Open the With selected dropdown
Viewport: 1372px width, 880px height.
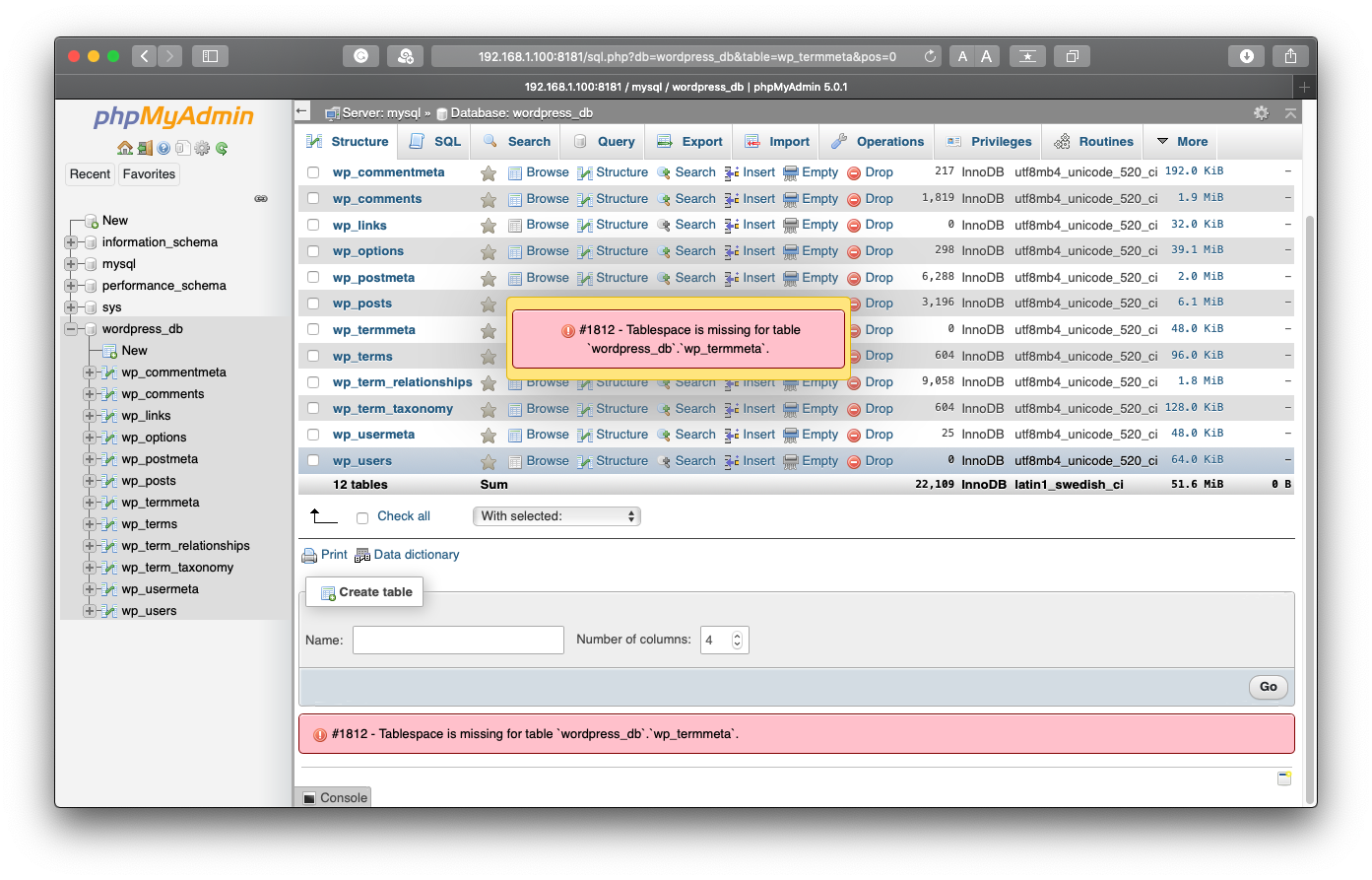coord(556,516)
